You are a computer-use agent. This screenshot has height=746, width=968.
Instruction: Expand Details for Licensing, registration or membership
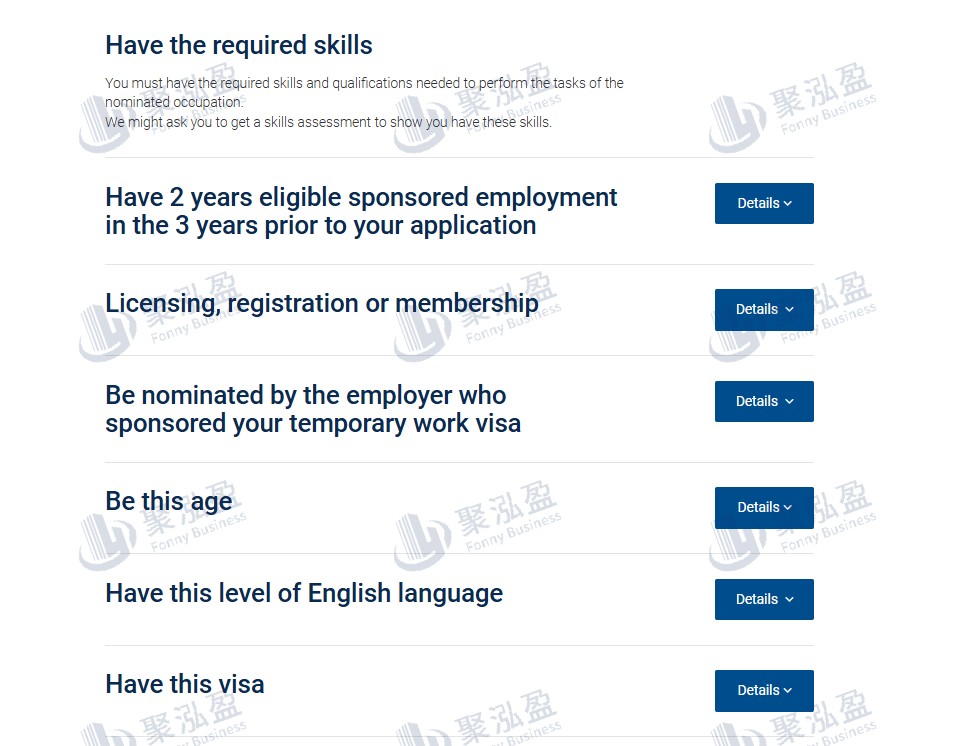(764, 309)
